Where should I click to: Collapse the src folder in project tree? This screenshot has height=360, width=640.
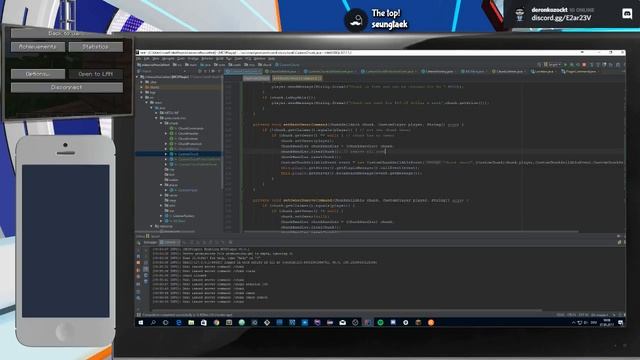pos(141,98)
